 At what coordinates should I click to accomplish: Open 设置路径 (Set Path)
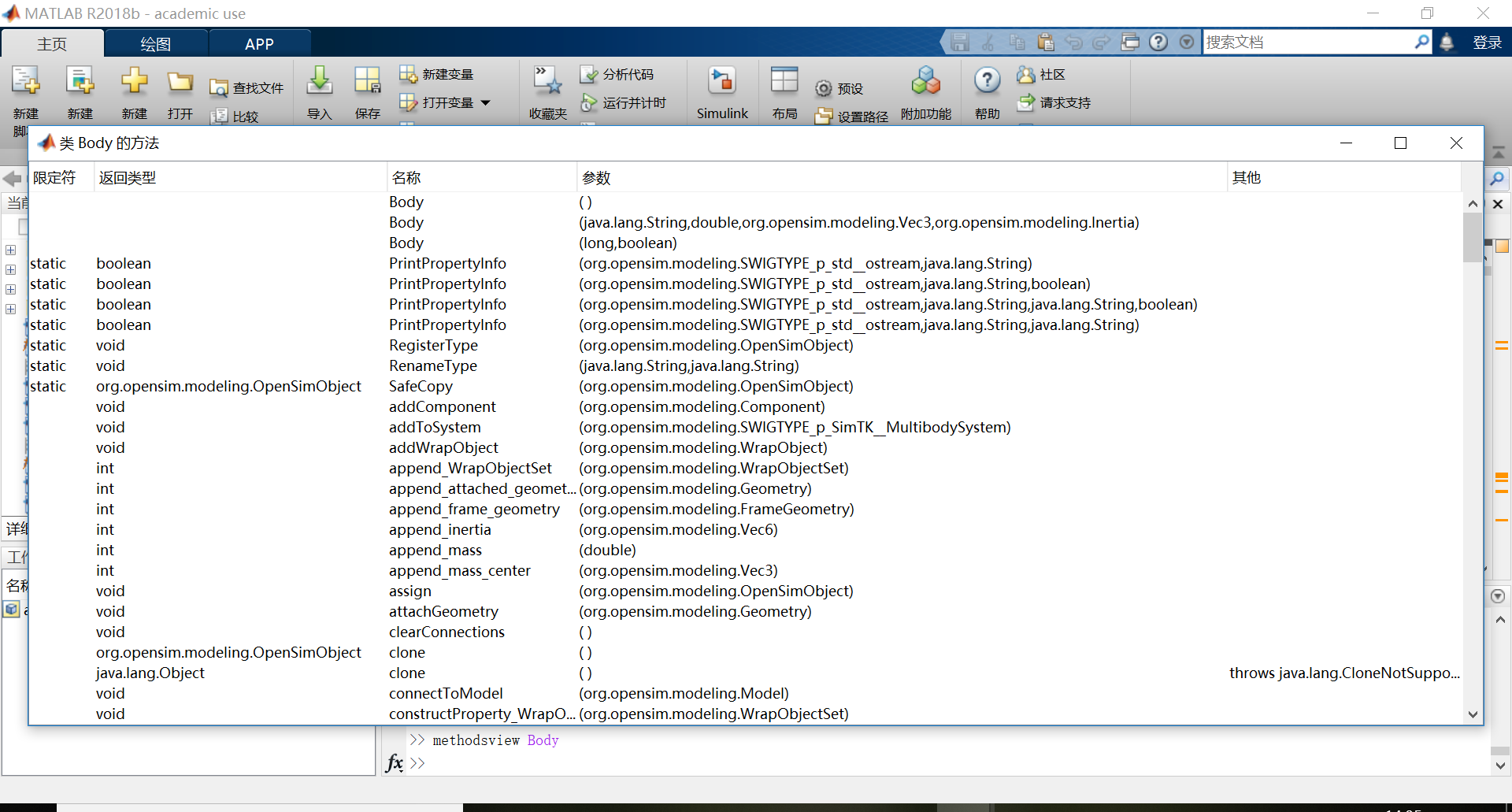tap(850, 116)
